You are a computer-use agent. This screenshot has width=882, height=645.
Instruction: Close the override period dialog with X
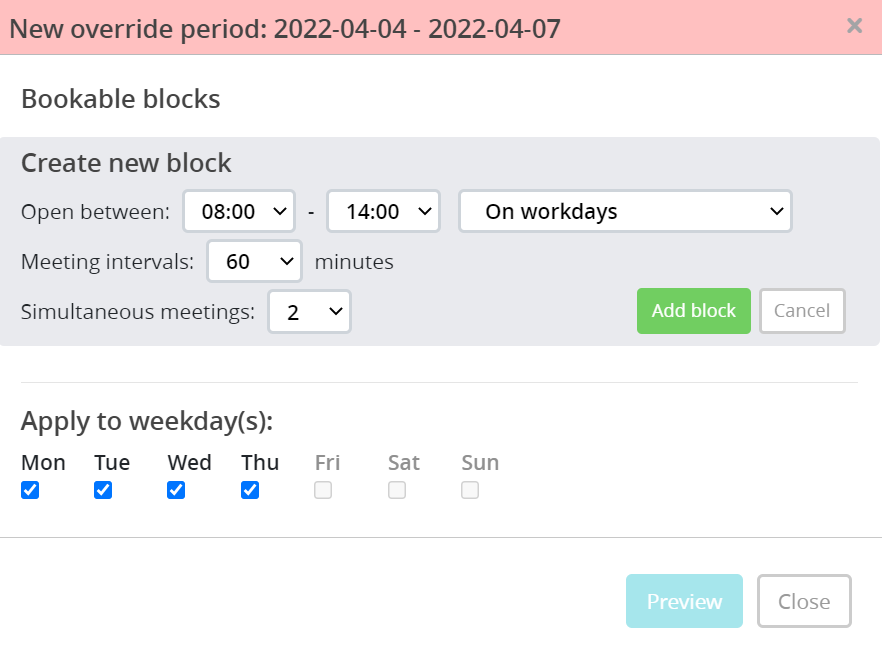pyautogui.click(x=854, y=26)
